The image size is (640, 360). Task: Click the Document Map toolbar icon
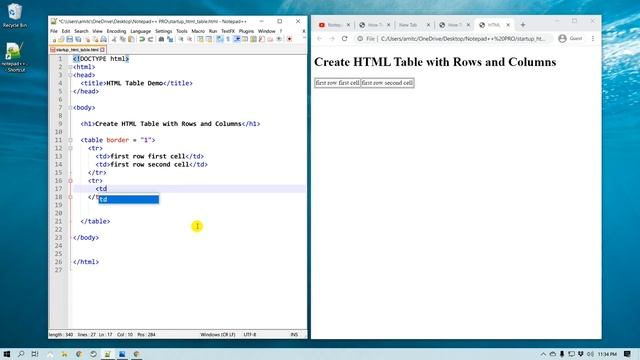(x=253, y=39)
